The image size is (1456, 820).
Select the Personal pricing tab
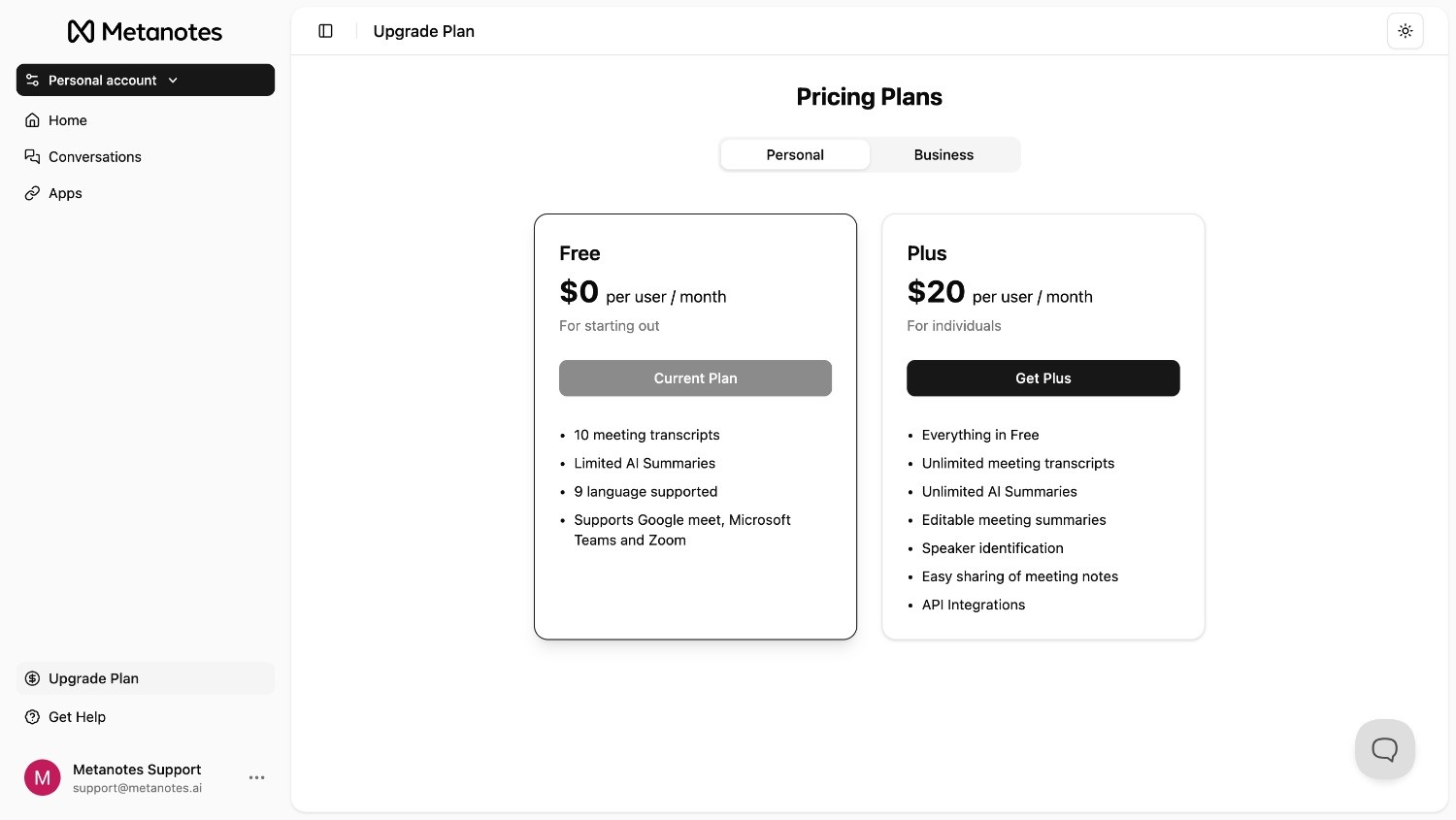[x=794, y=155]
